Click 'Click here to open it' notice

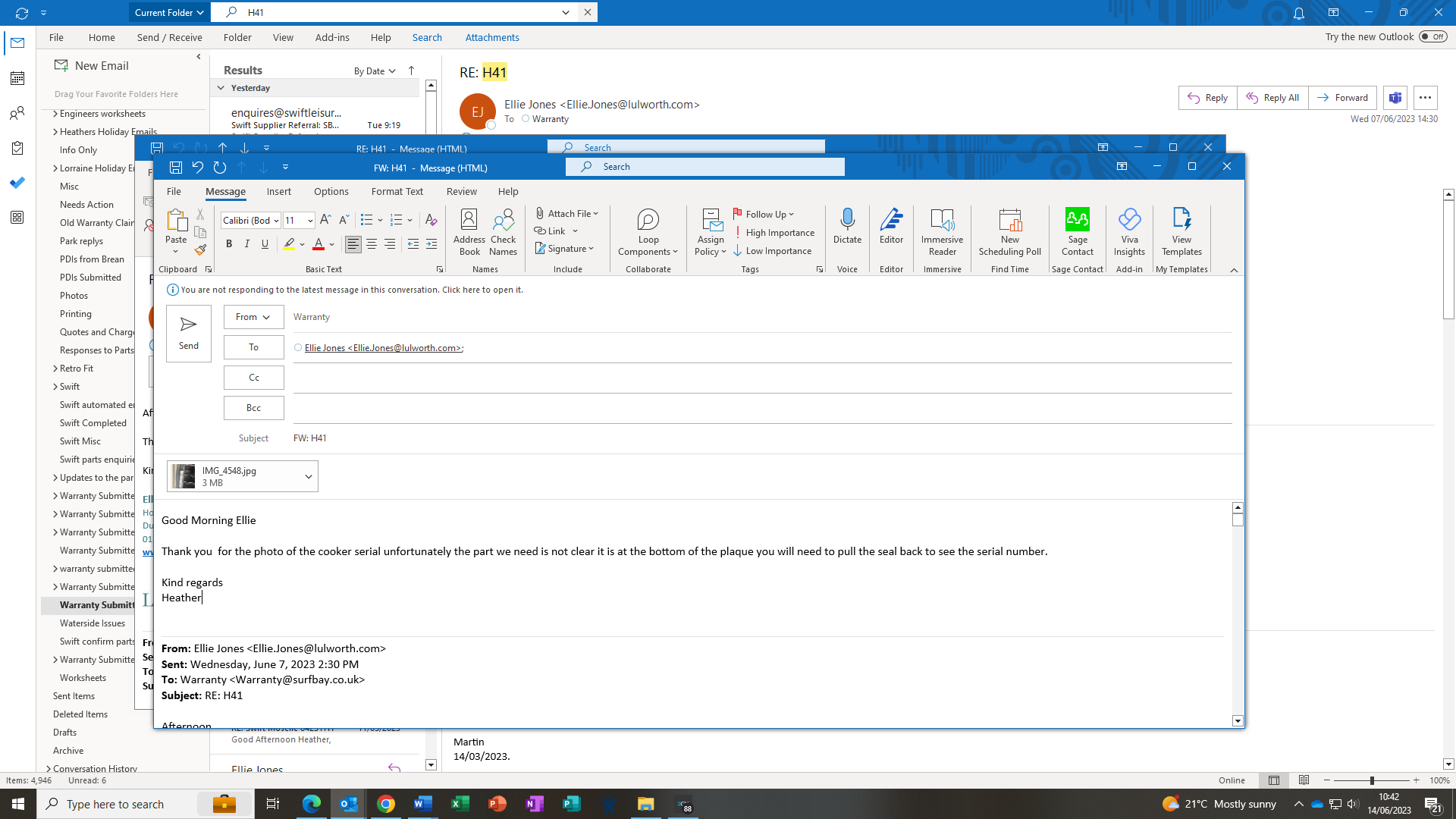click(x=482, y=290)
